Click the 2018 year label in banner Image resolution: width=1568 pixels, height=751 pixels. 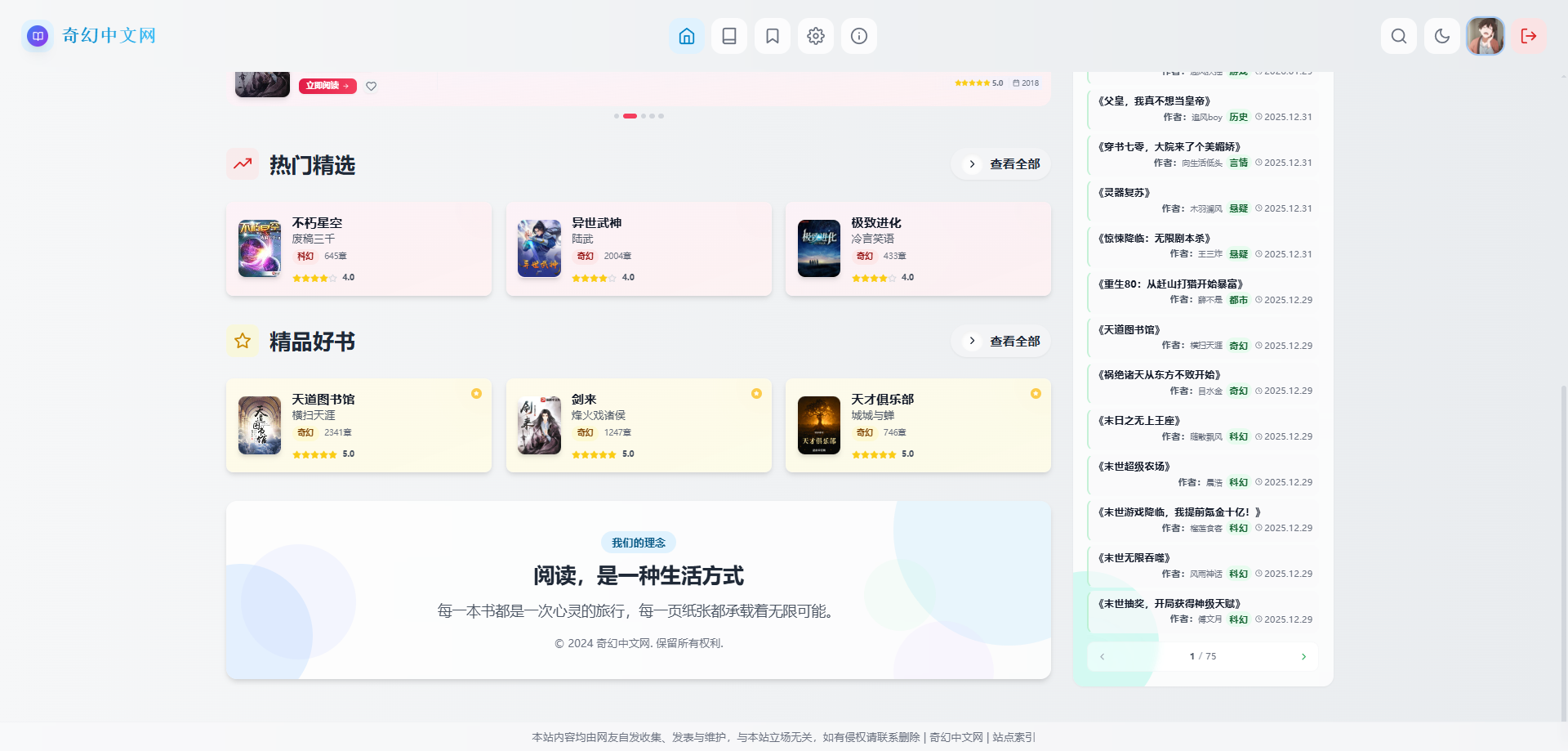(x=1026, y=83)
